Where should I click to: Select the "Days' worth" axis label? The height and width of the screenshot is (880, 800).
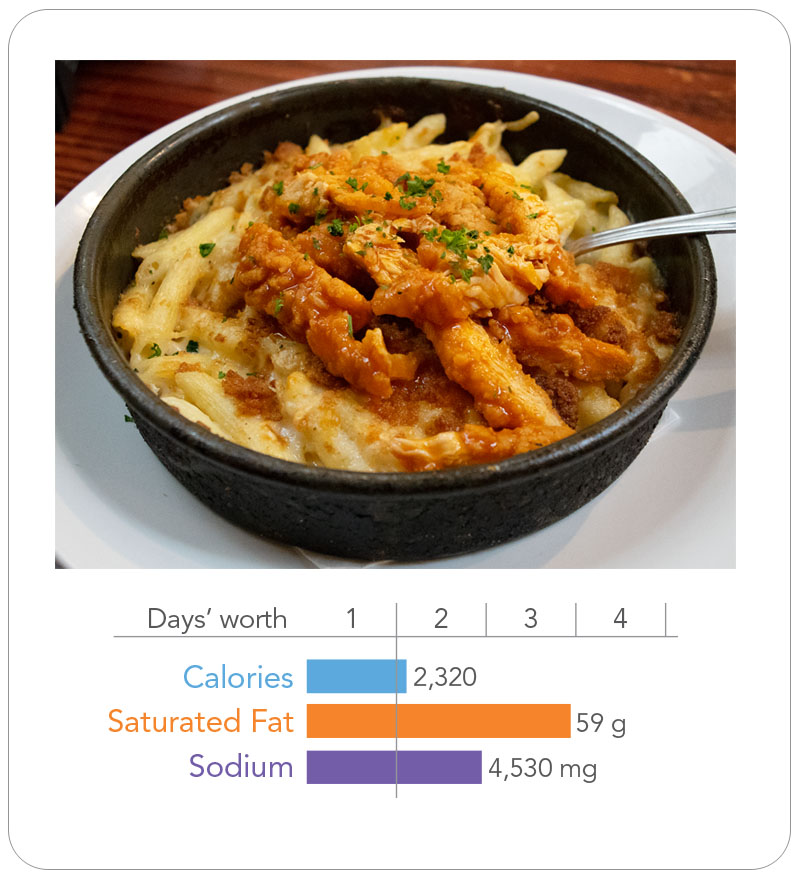click(x=217, y=619)
